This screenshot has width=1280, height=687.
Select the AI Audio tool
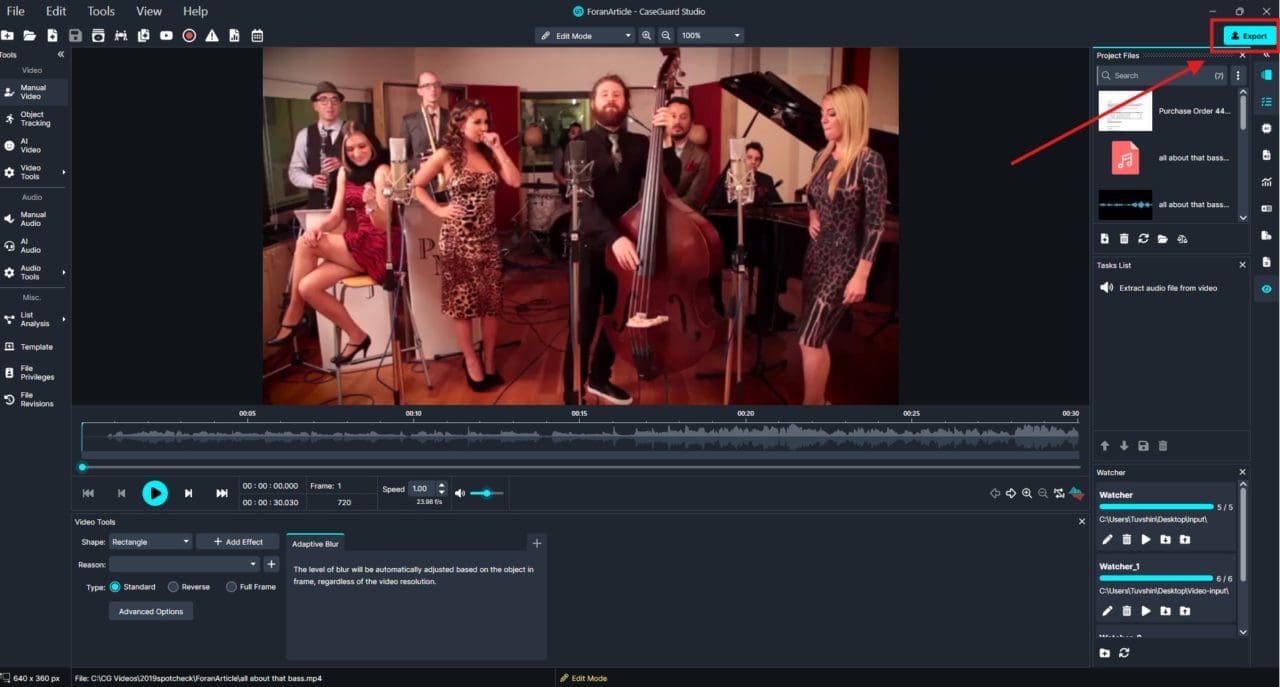pyautogui.click(x=30, y=246)
